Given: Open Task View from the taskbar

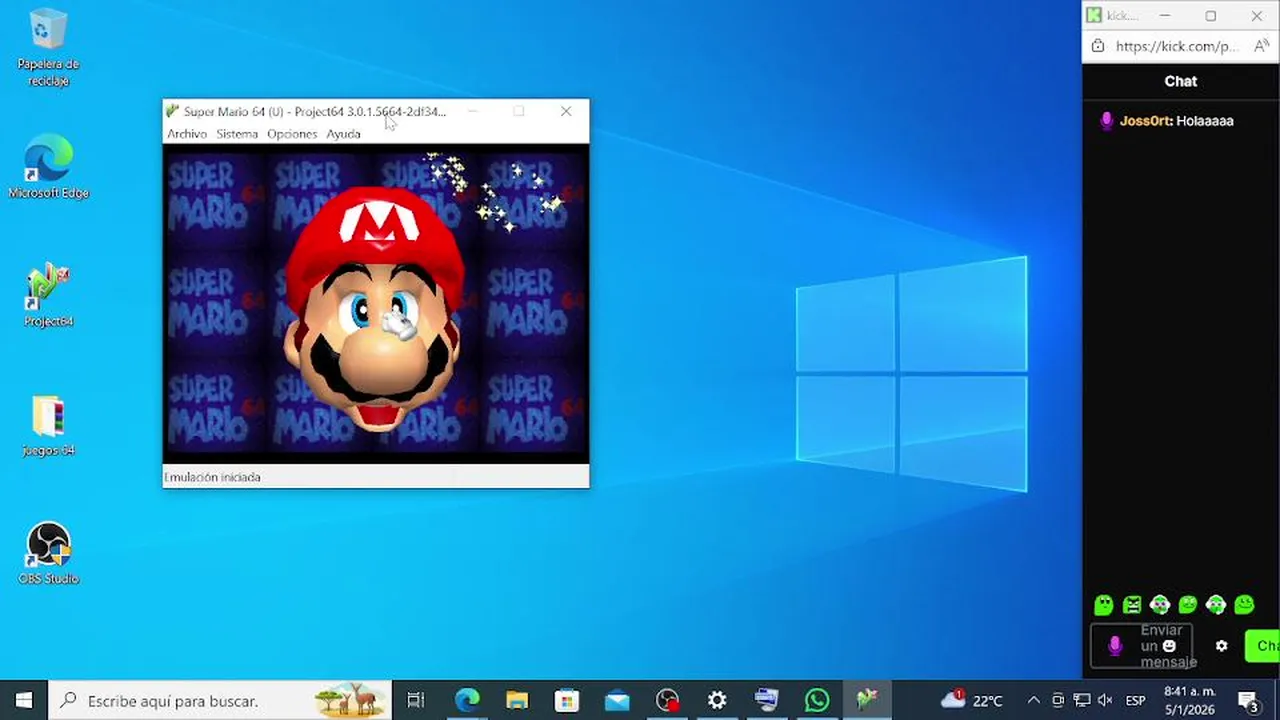Looking at the screenshot, I should pyautogui.click(x=416, y=700).
